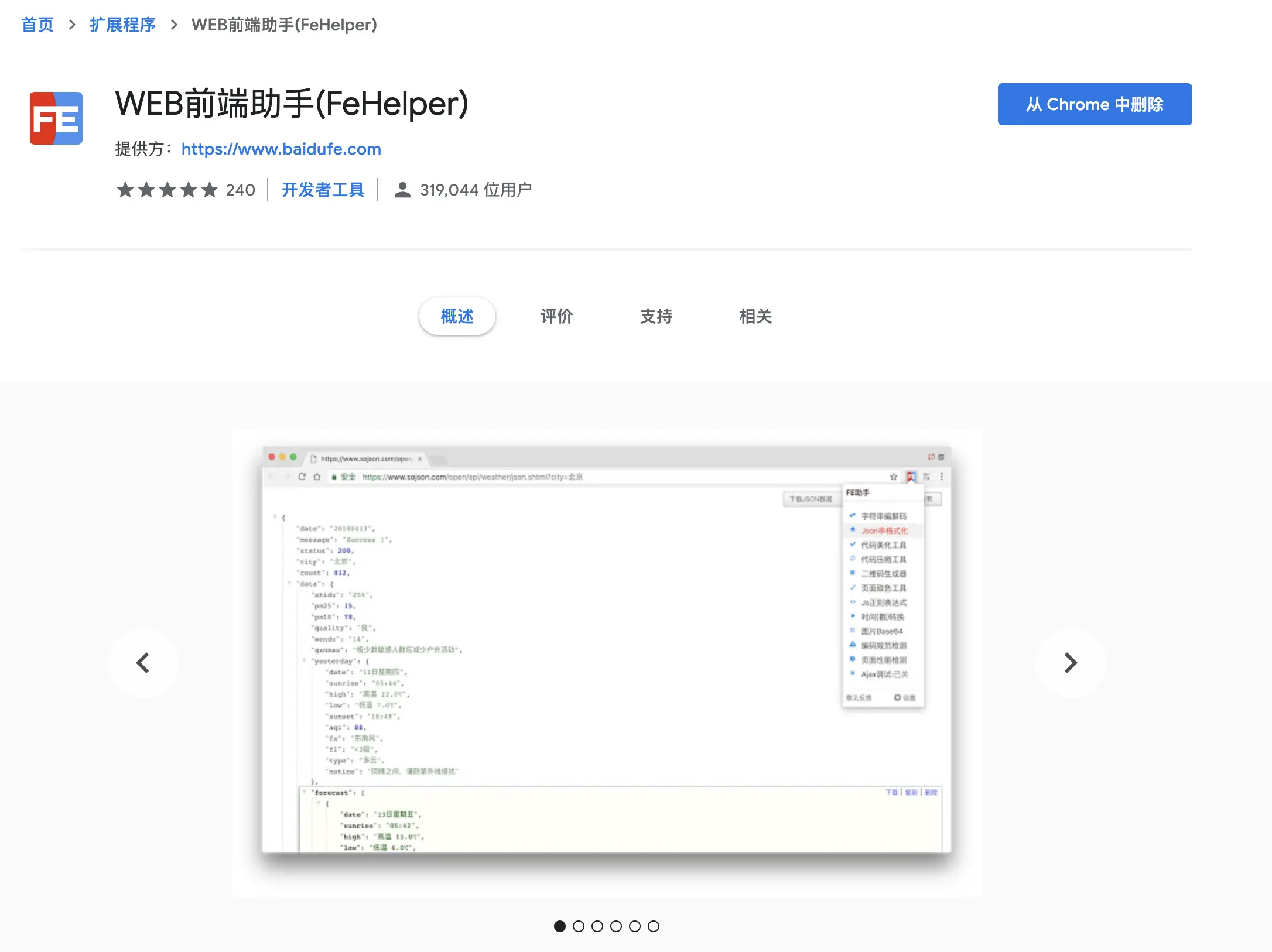Launch 页面性能检测 performance check
Image resolution: width=1272 pixels, height=952 pixels.
click(x=884, y=659)
